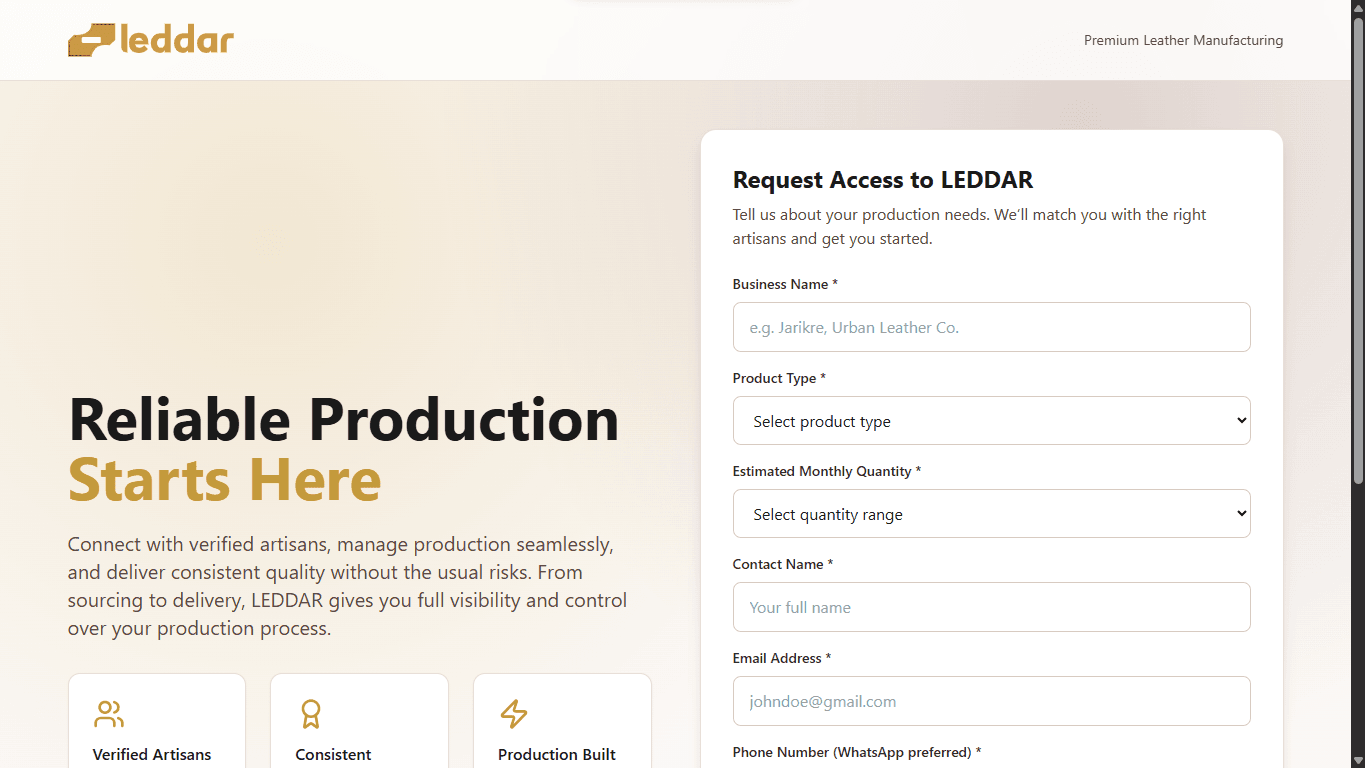The width and height of the screenshot is (1365, 768).
Task: Click the Production Built lightning bolt icon
Action: coord(514,714)
